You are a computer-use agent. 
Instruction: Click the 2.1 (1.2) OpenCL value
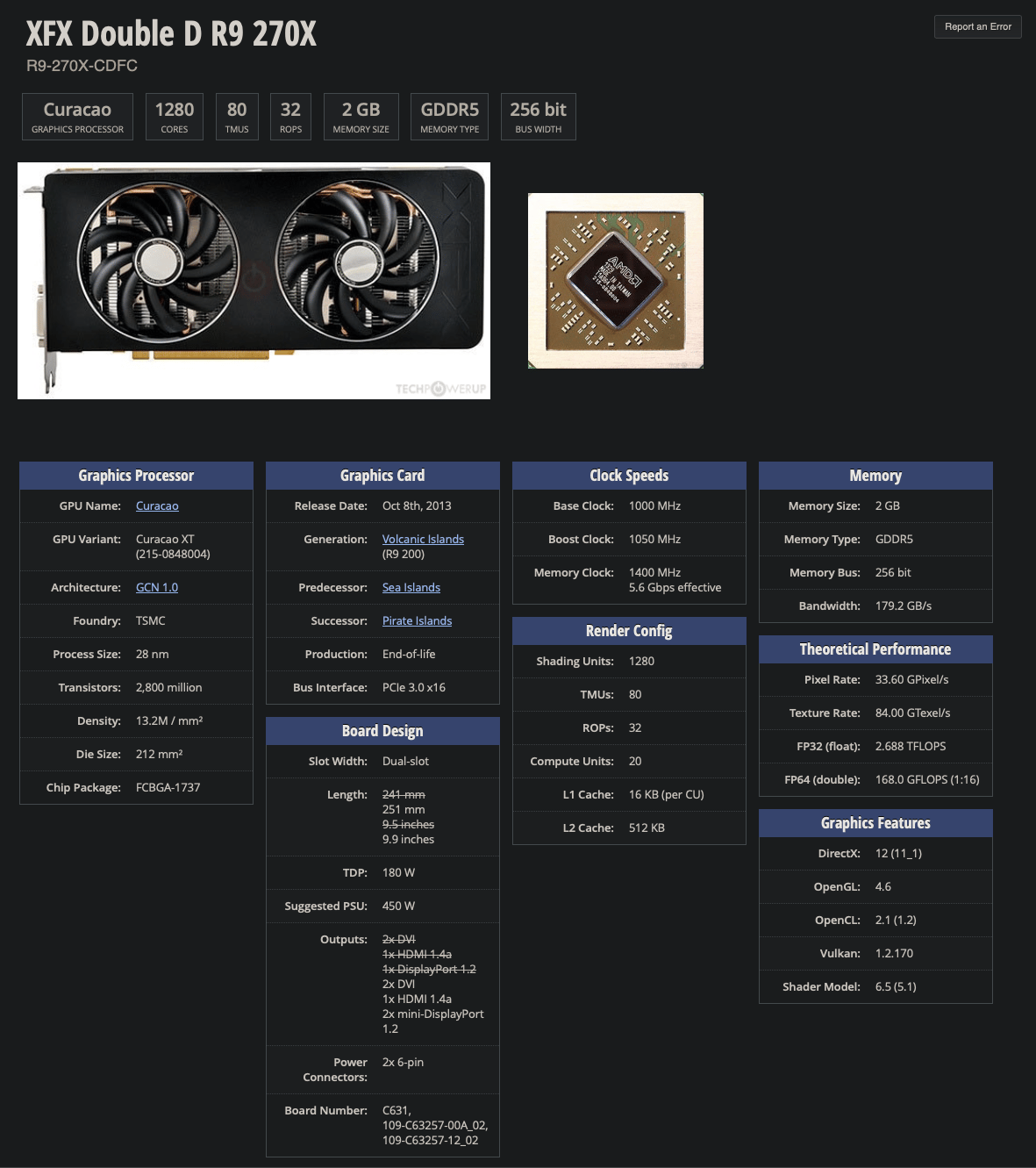click(x=896, y=921)
